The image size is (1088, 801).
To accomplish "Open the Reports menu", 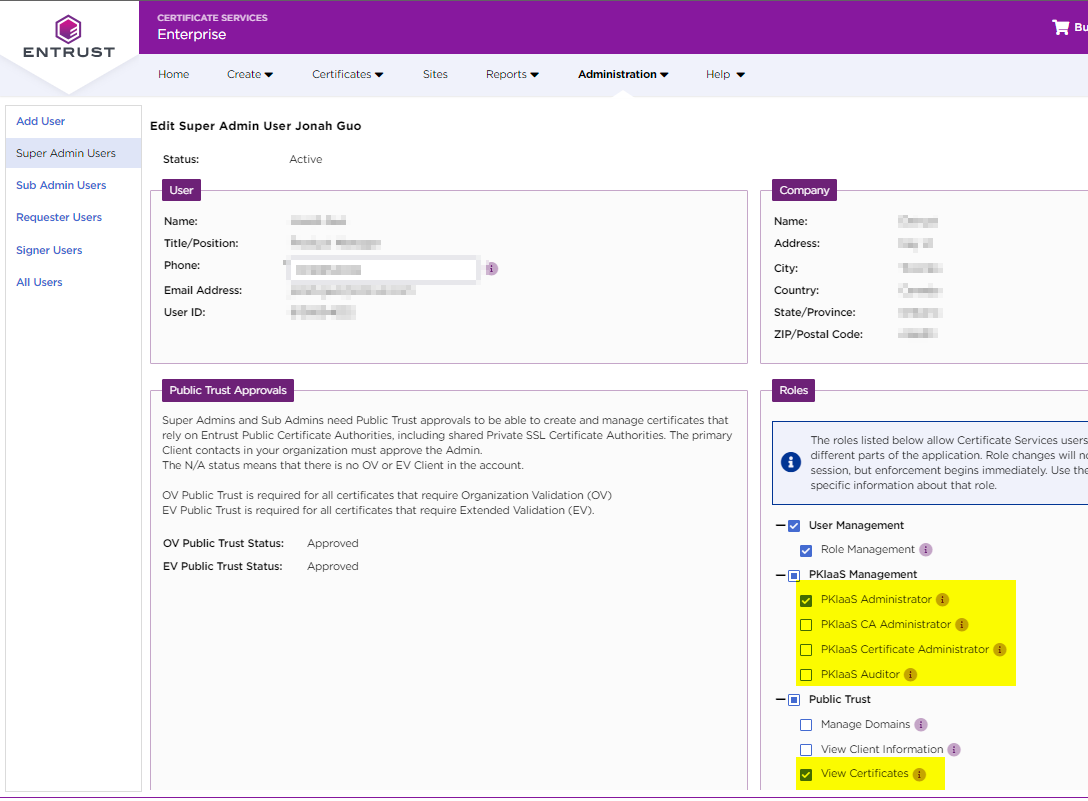I will point(512,74).
